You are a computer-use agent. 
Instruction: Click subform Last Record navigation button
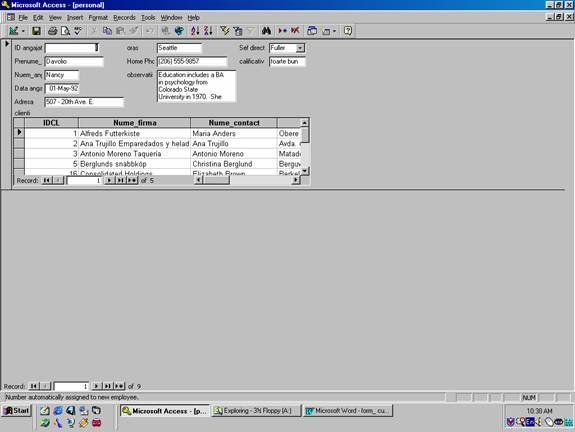point(120,180)
